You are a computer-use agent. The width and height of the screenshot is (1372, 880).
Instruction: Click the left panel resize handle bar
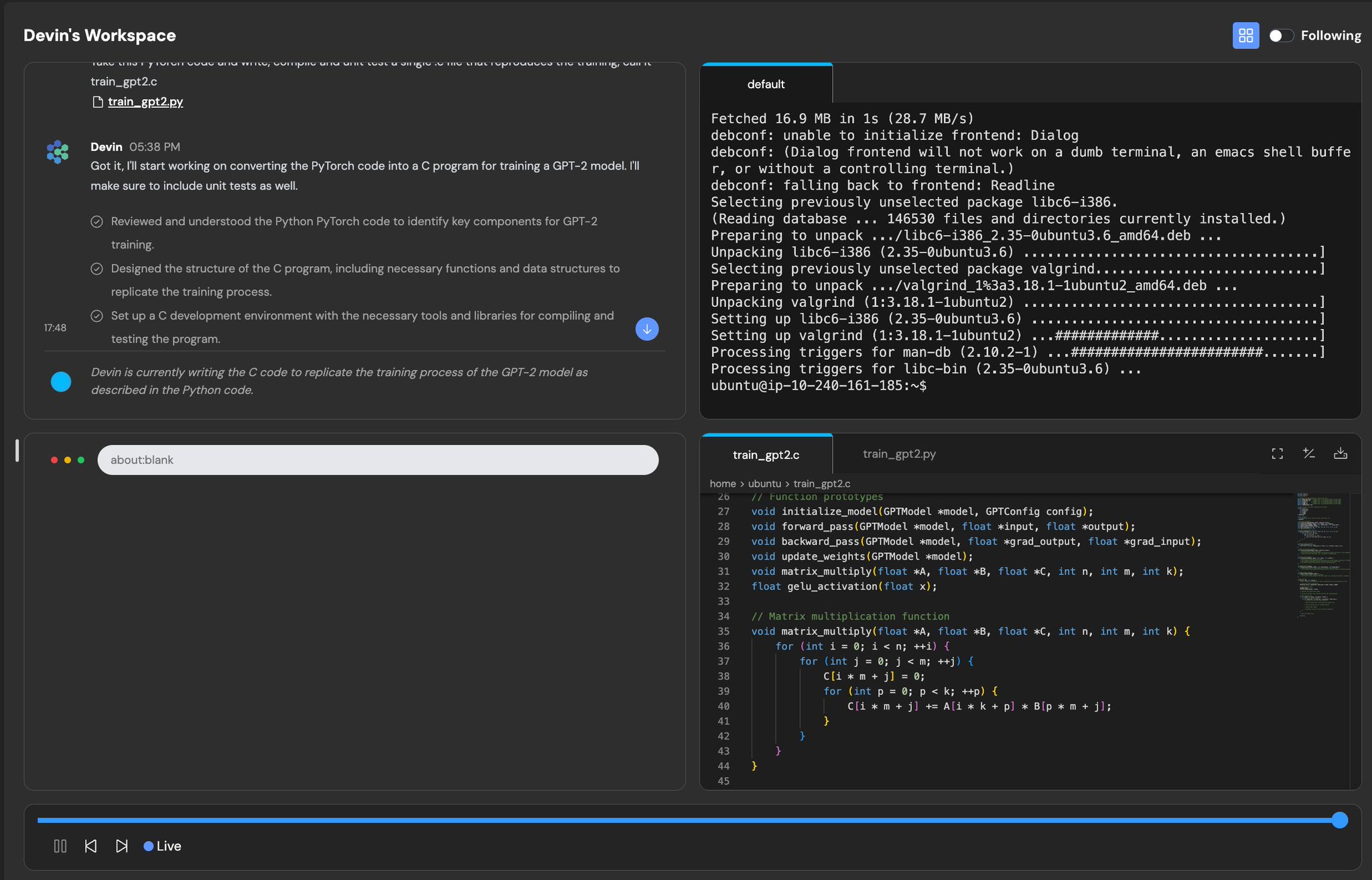[x=17, y=450]
